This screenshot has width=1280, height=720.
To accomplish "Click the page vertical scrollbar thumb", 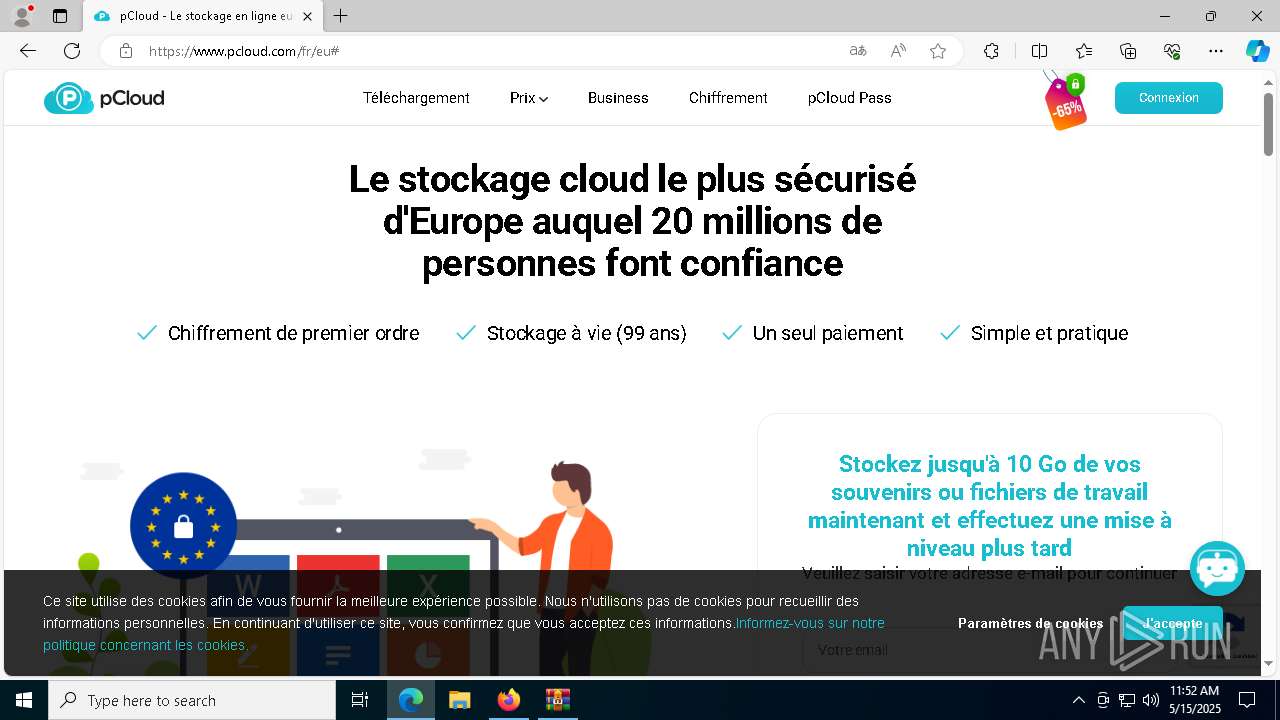I will (1268, 124).
